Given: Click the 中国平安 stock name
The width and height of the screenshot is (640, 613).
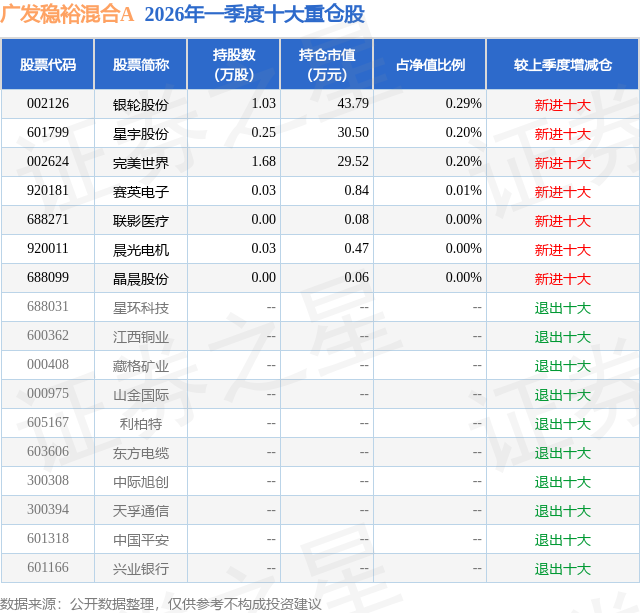Looking at the screenshot, I should 141,540.
